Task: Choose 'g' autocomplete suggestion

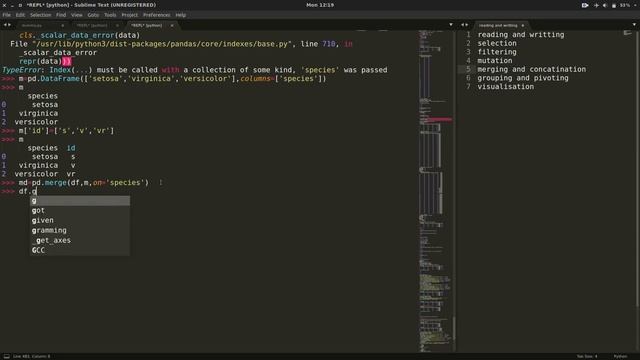Action: tap(80, 200)
